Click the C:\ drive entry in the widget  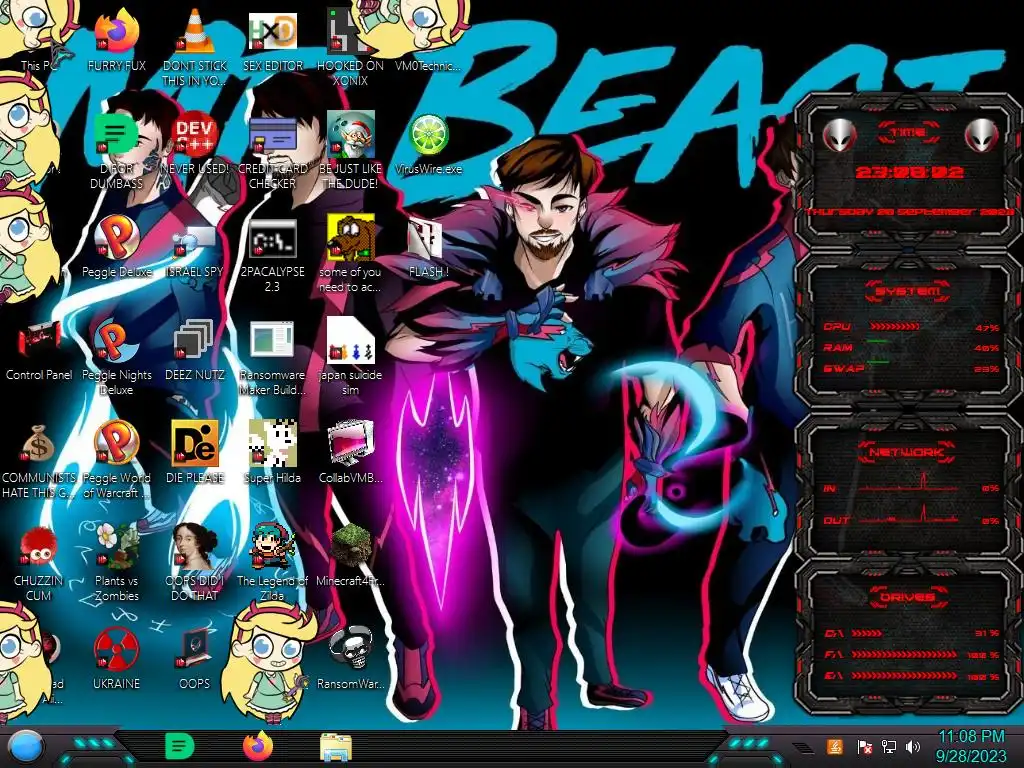click(x=911, y=633)
